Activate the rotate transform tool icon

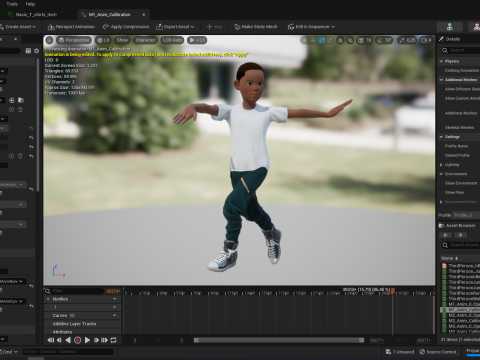322,40
